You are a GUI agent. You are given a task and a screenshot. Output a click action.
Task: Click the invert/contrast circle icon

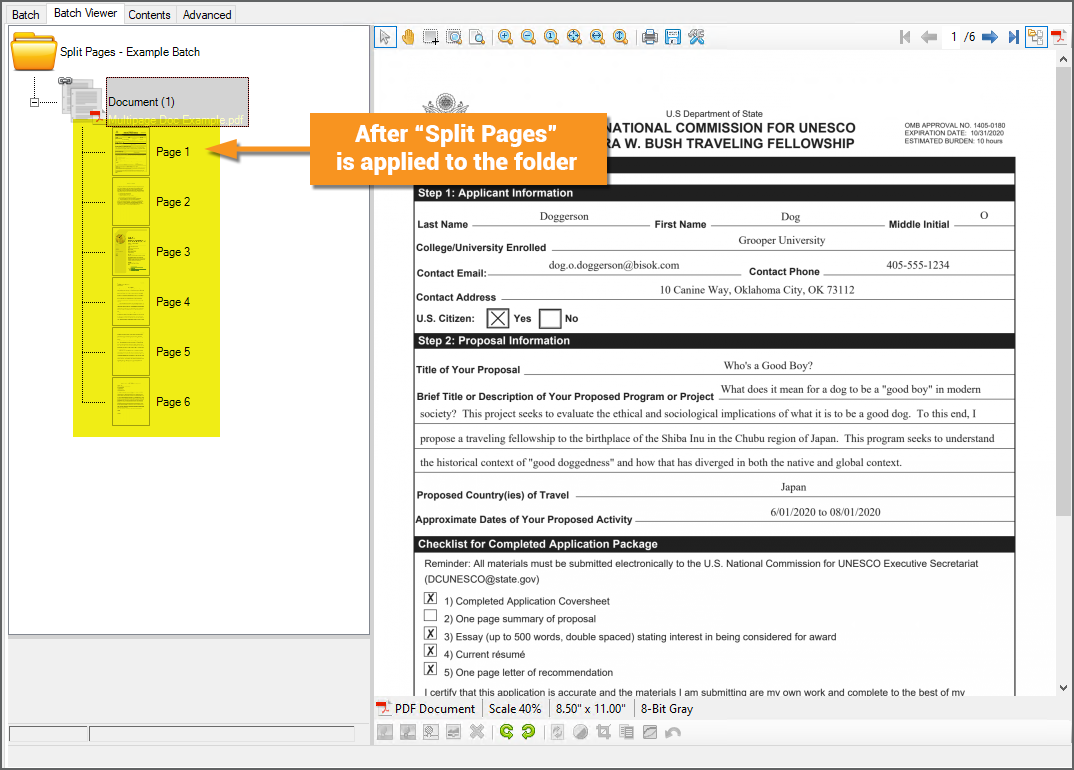point(580,732)
